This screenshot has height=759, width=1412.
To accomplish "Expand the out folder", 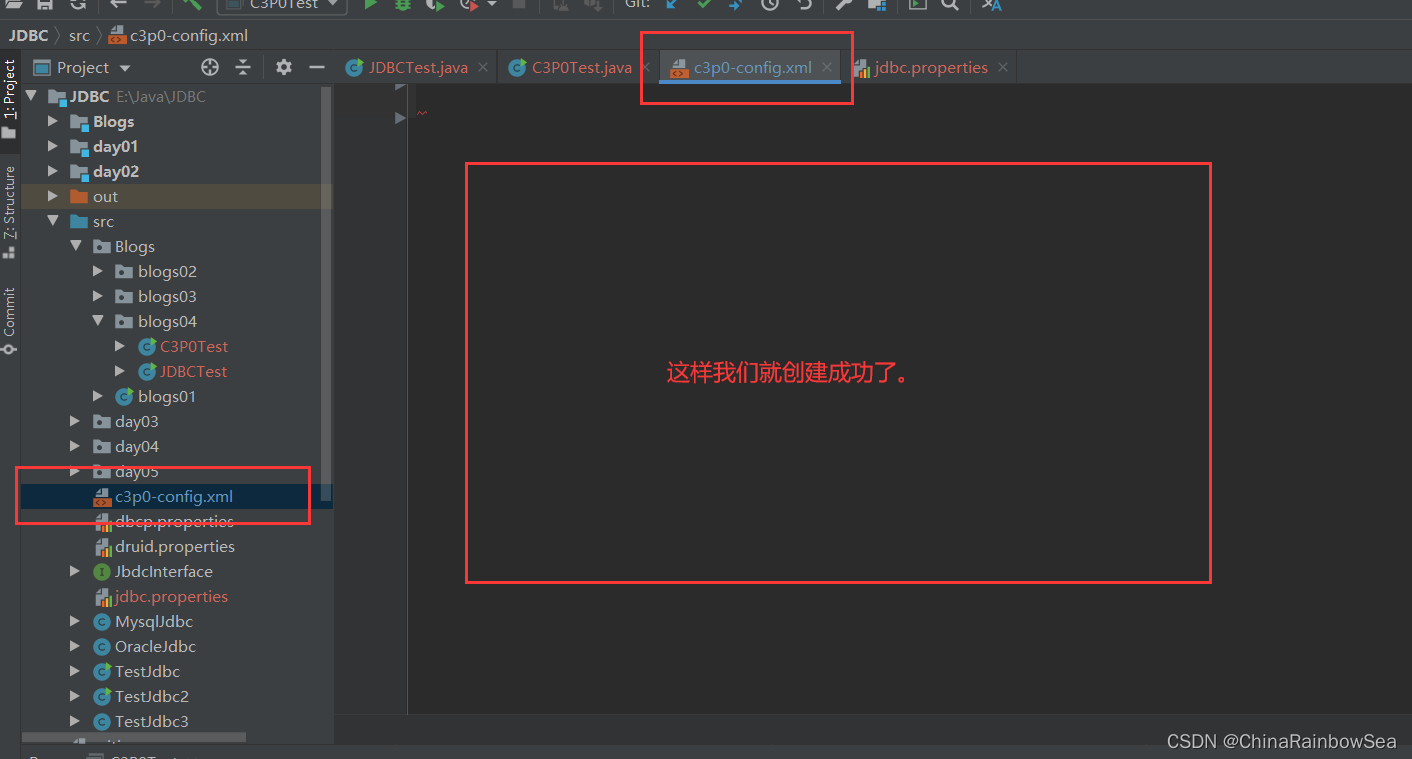I will [x=53, y=196].
